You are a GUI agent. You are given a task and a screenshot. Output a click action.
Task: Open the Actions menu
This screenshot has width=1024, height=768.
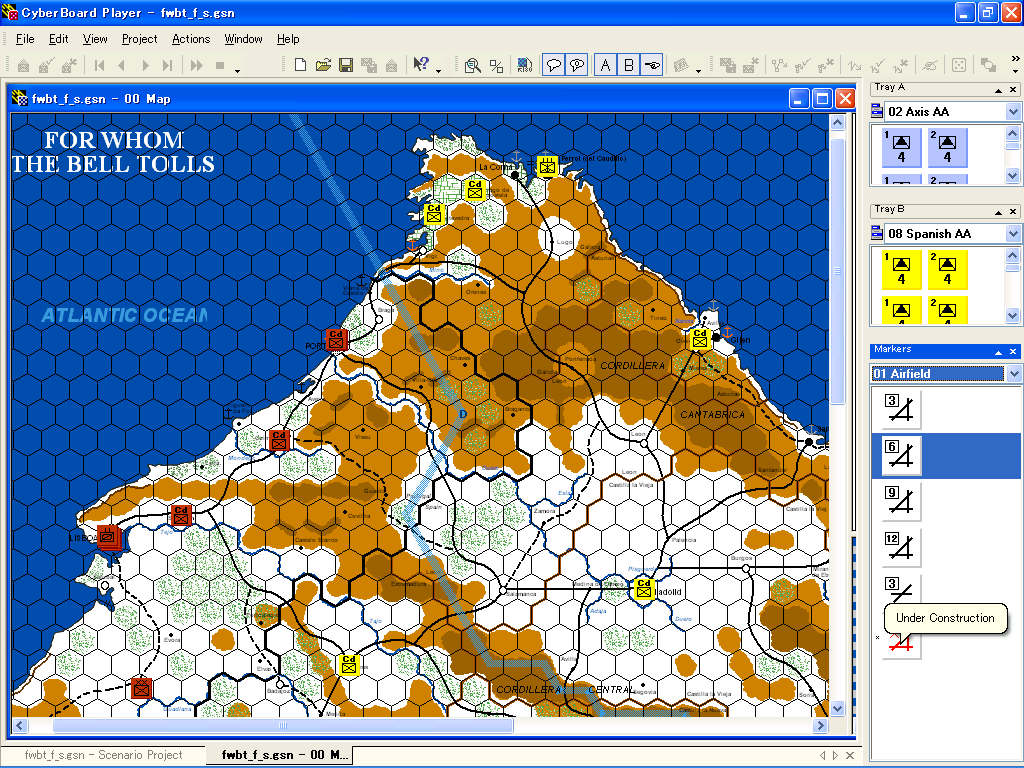tap(191, 39)
